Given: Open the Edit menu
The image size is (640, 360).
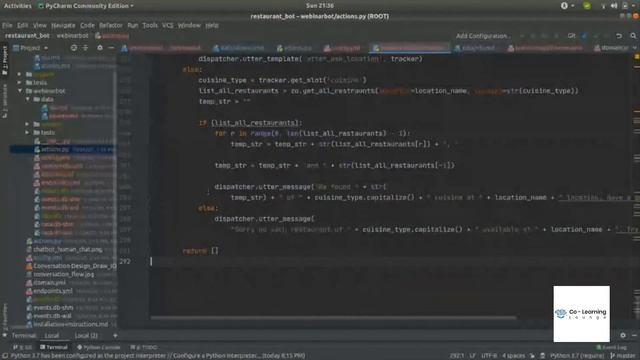Looking at the screenshot, I should point(22,25).
